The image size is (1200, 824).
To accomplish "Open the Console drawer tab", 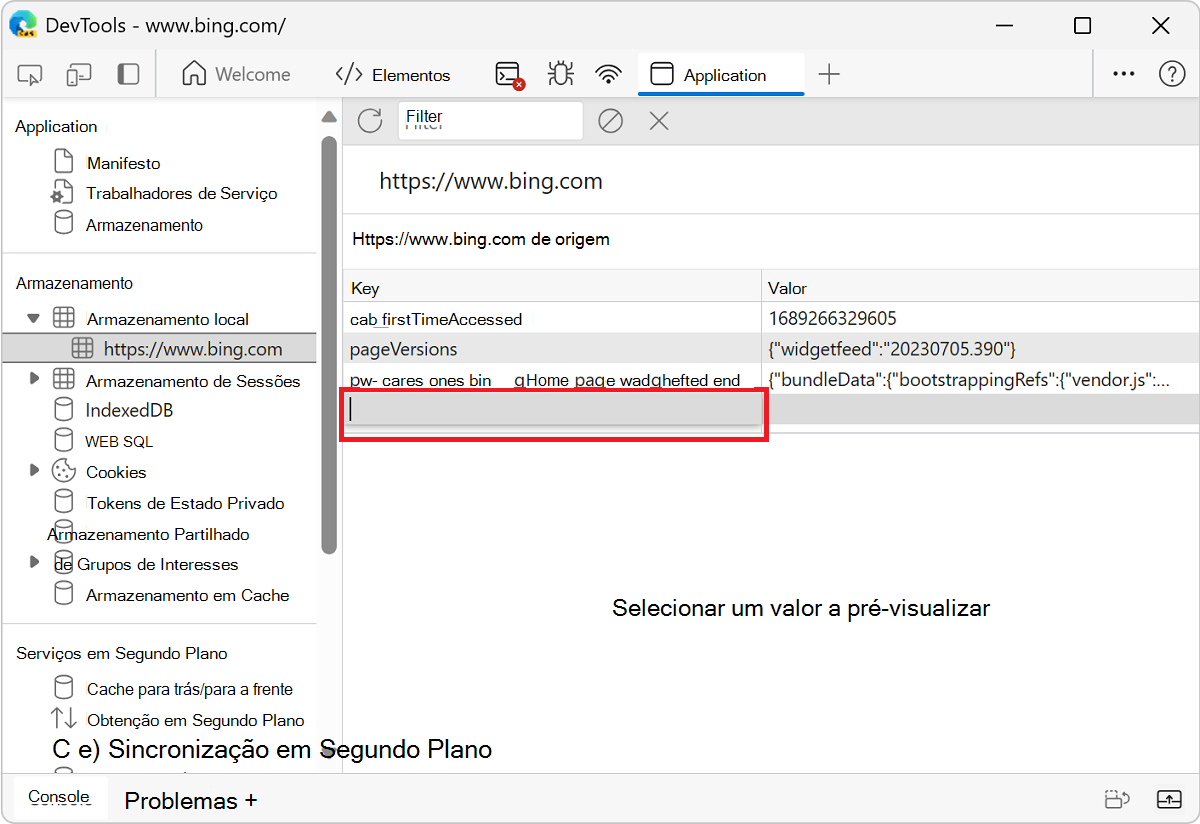I will click(58, 797).
